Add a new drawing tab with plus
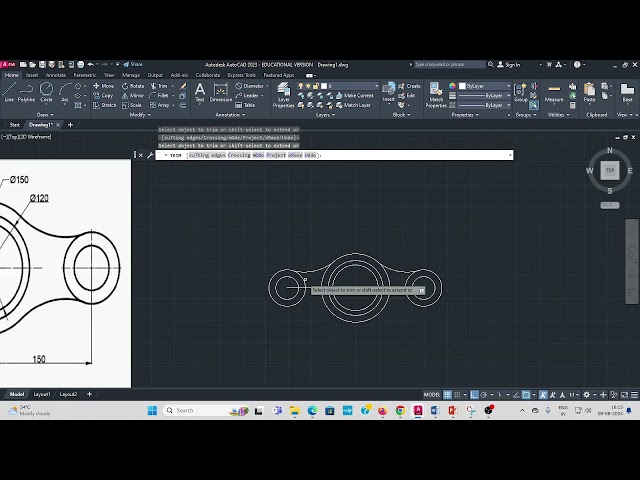640x480 pixels. coord(70,125)
